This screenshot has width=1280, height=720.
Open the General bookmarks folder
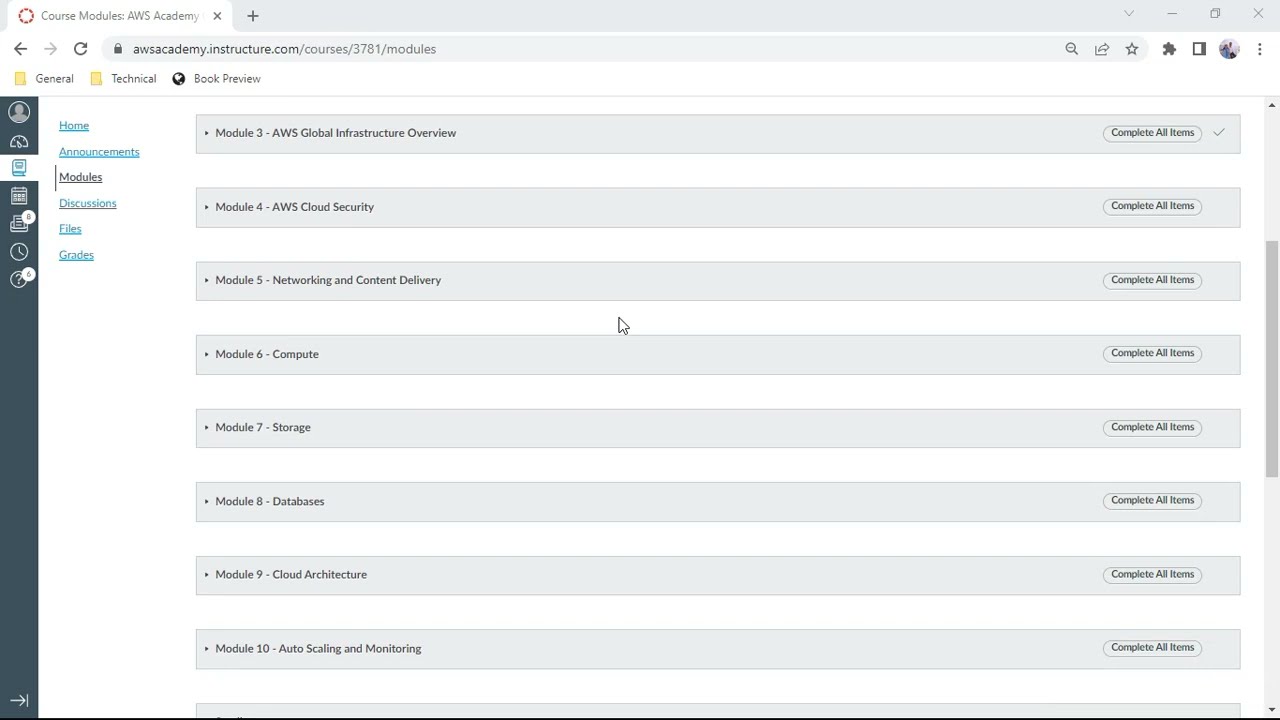click(44, 79)
